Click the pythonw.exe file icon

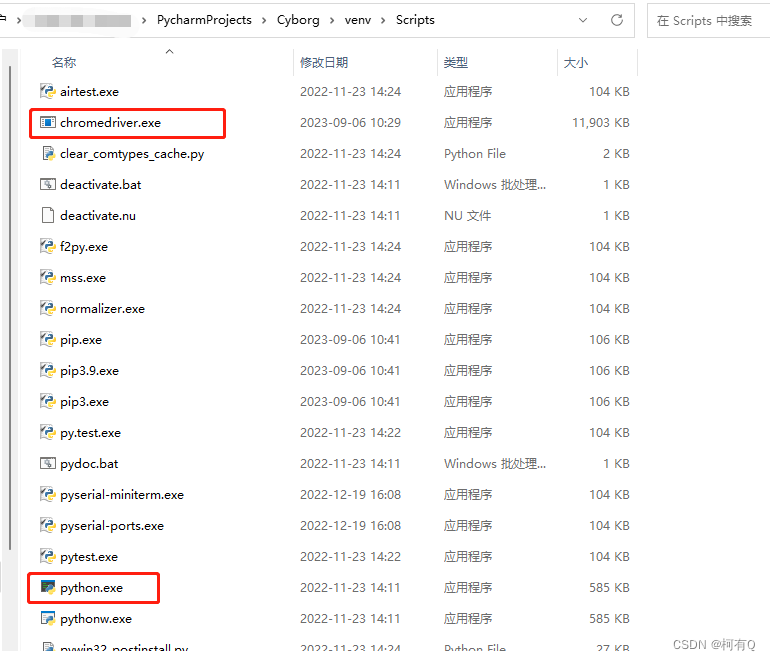click(48, 618)
